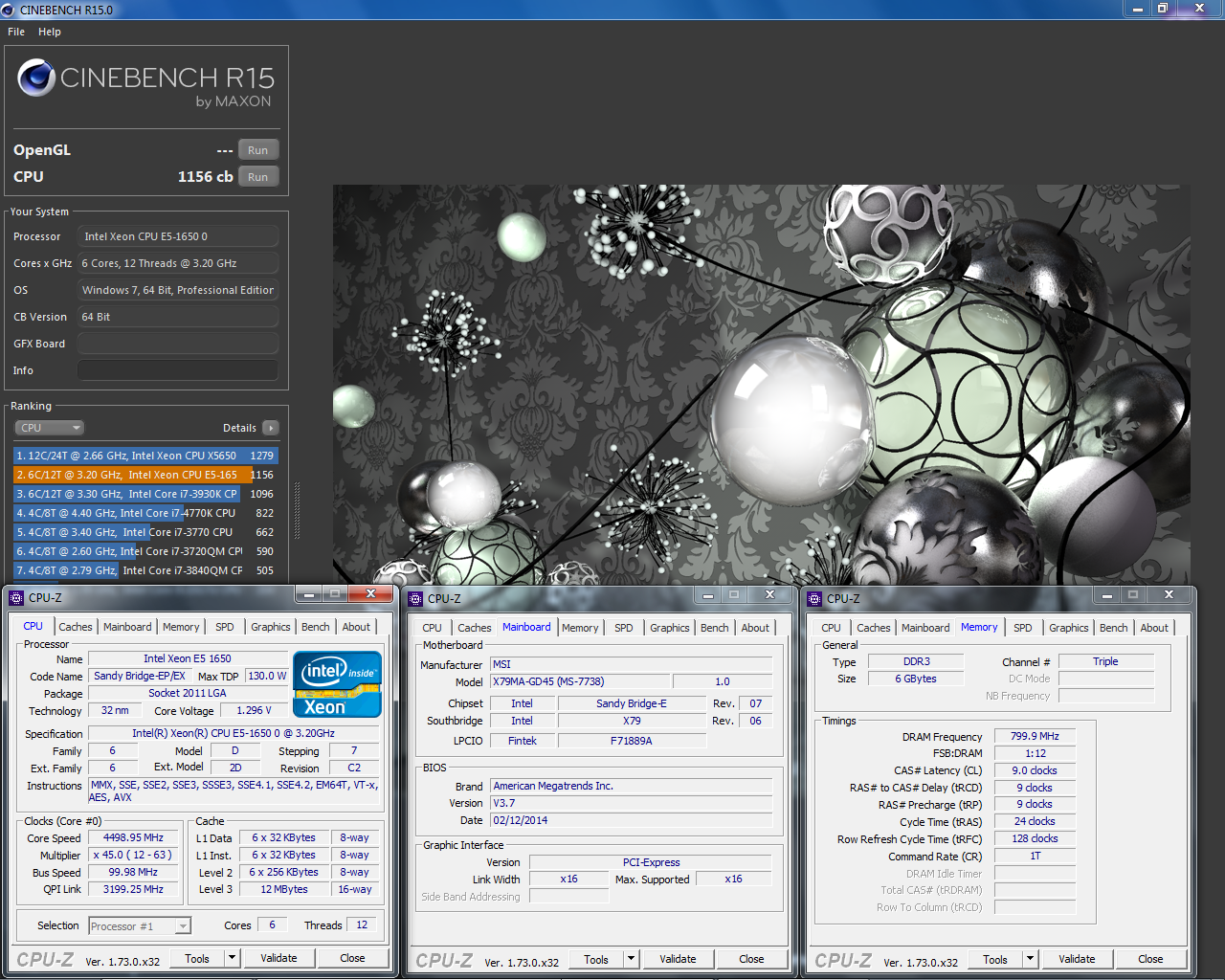Run the CPU benchmark
Screen dimensions: 1225x980
[x=258, y=177]
